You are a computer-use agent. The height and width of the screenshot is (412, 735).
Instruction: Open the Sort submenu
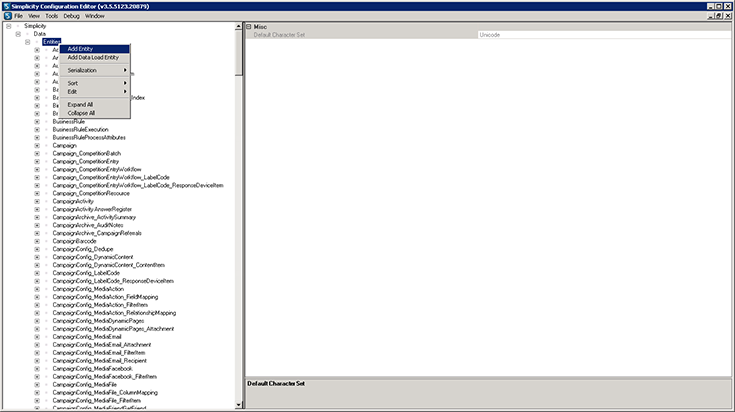coord(95,83)
